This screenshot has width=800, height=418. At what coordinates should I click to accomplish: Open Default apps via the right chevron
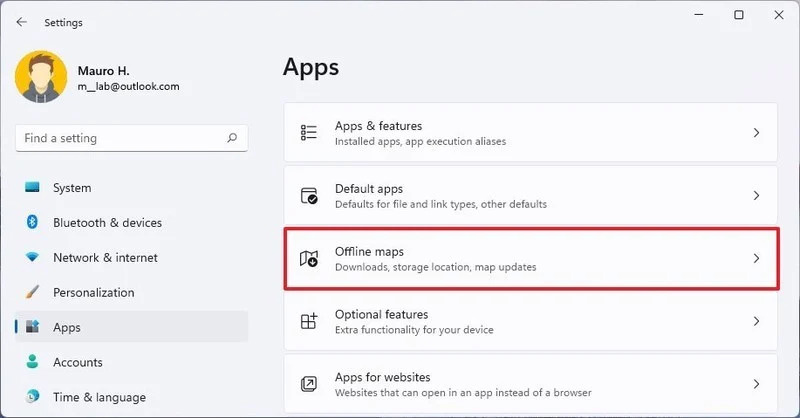[756, 195]
